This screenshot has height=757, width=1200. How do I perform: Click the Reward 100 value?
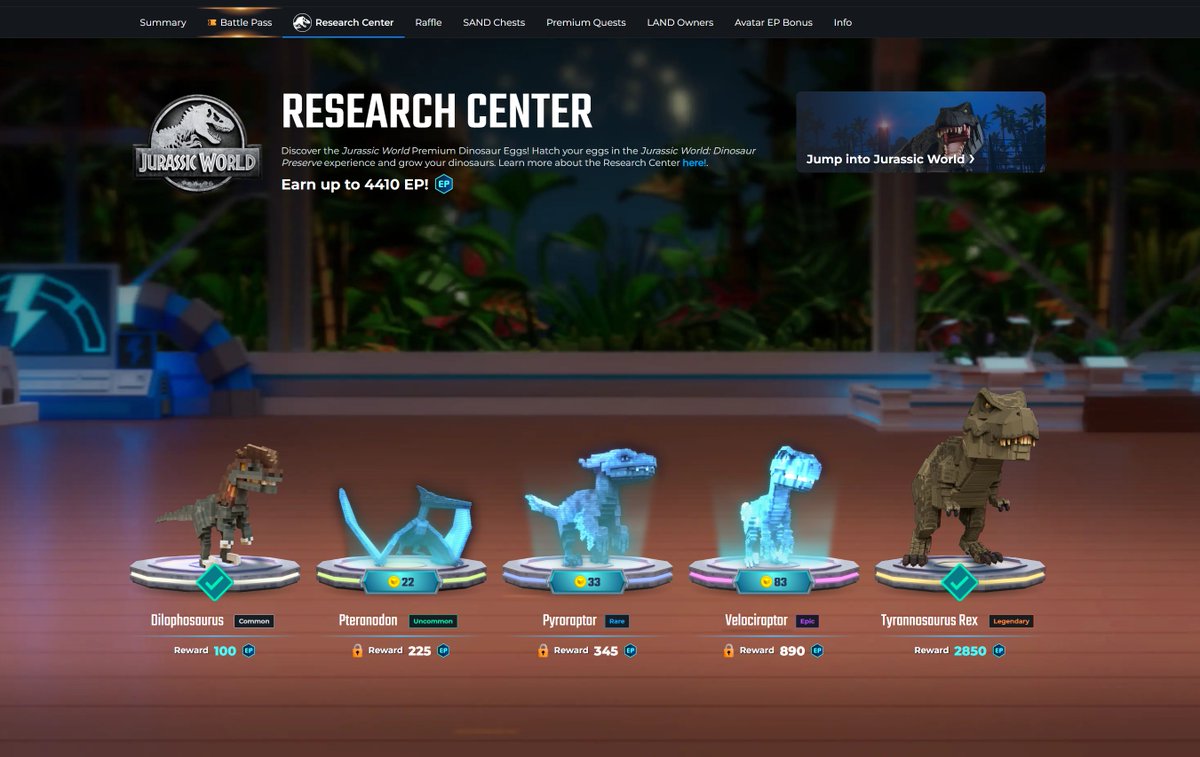(x=225, y=651)
